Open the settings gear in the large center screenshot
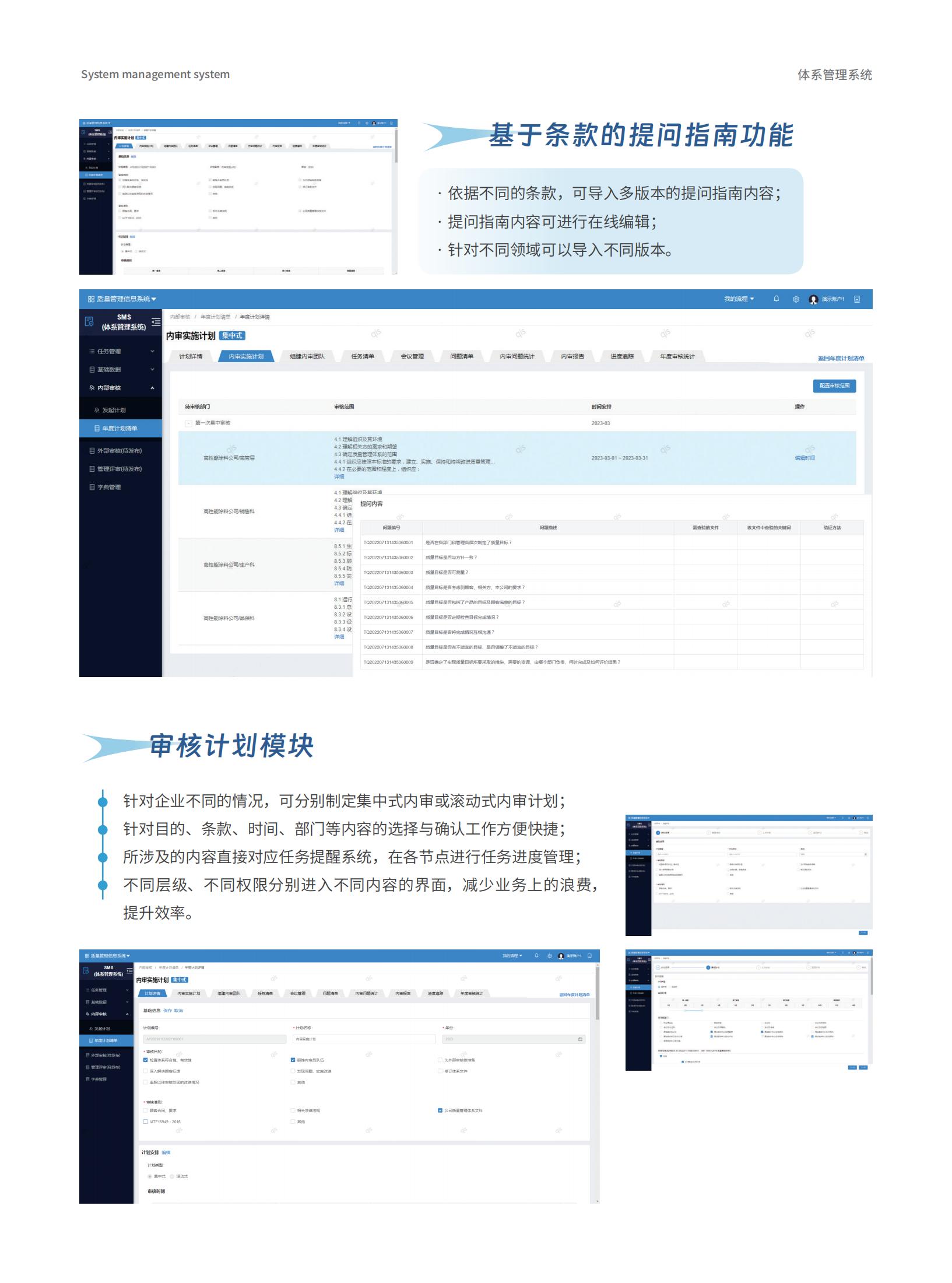Image resolution: width=952 pixels, height=1283 pixels. tap(796, 299)
